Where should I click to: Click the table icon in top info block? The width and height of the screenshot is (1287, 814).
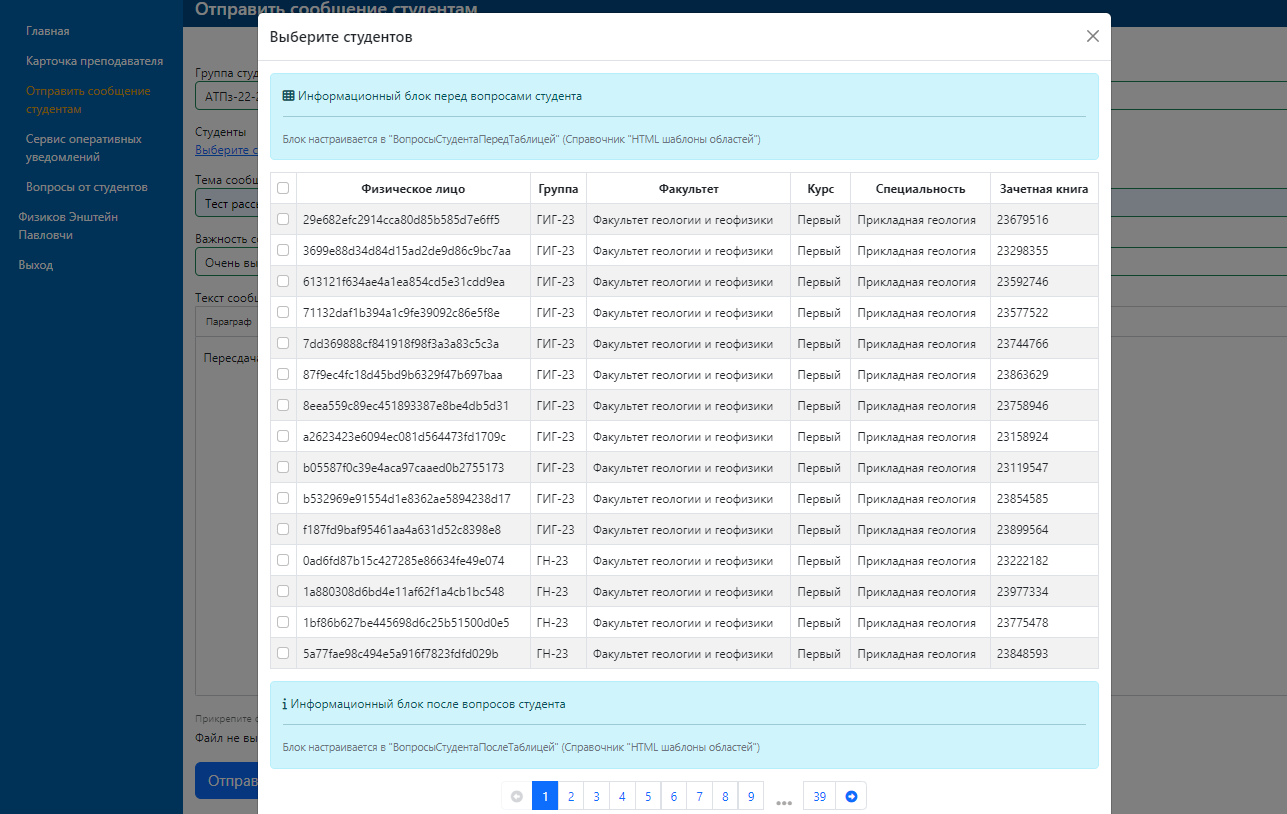coord(288,97)
